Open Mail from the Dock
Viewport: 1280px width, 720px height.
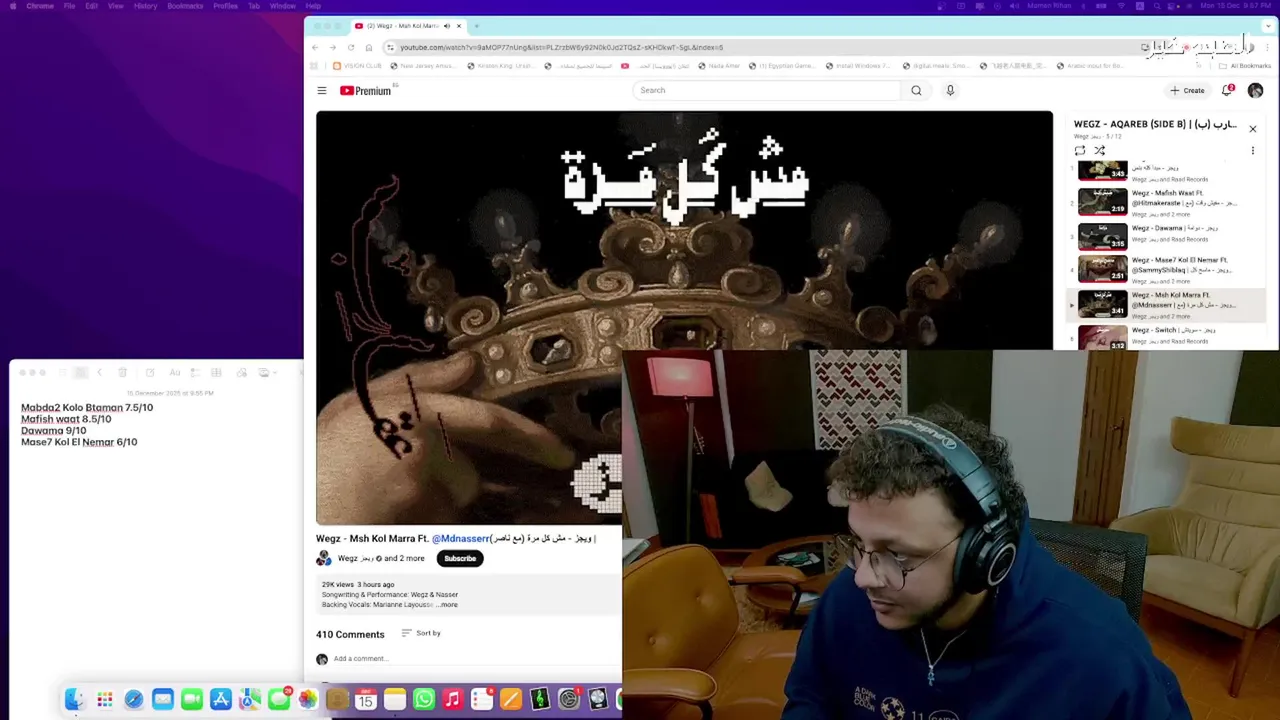click(x=162, y=699)
